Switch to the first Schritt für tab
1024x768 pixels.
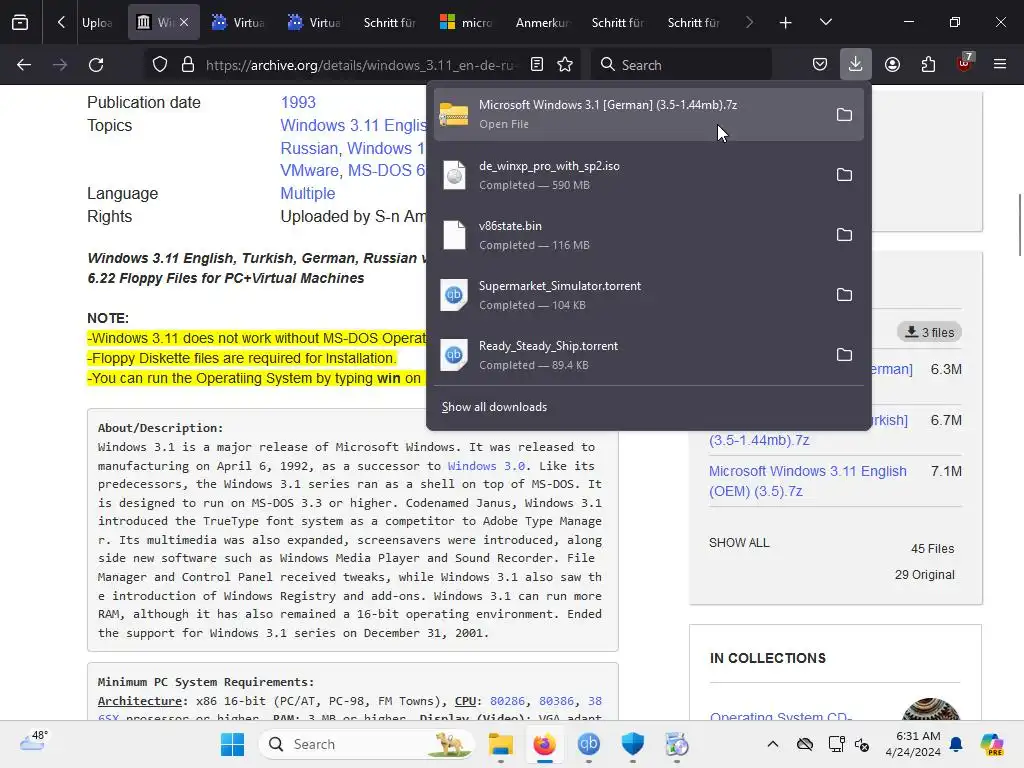coord(390,23)
